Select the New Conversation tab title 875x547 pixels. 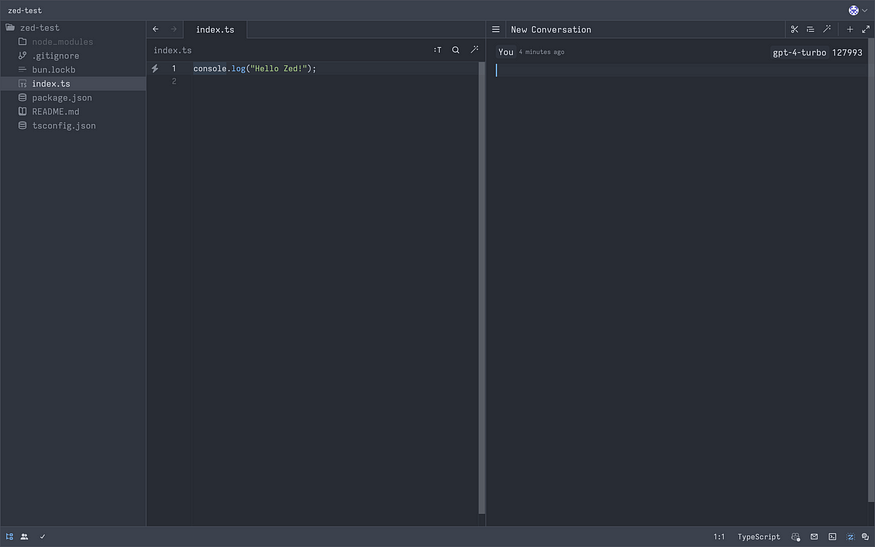click(551, 30)
